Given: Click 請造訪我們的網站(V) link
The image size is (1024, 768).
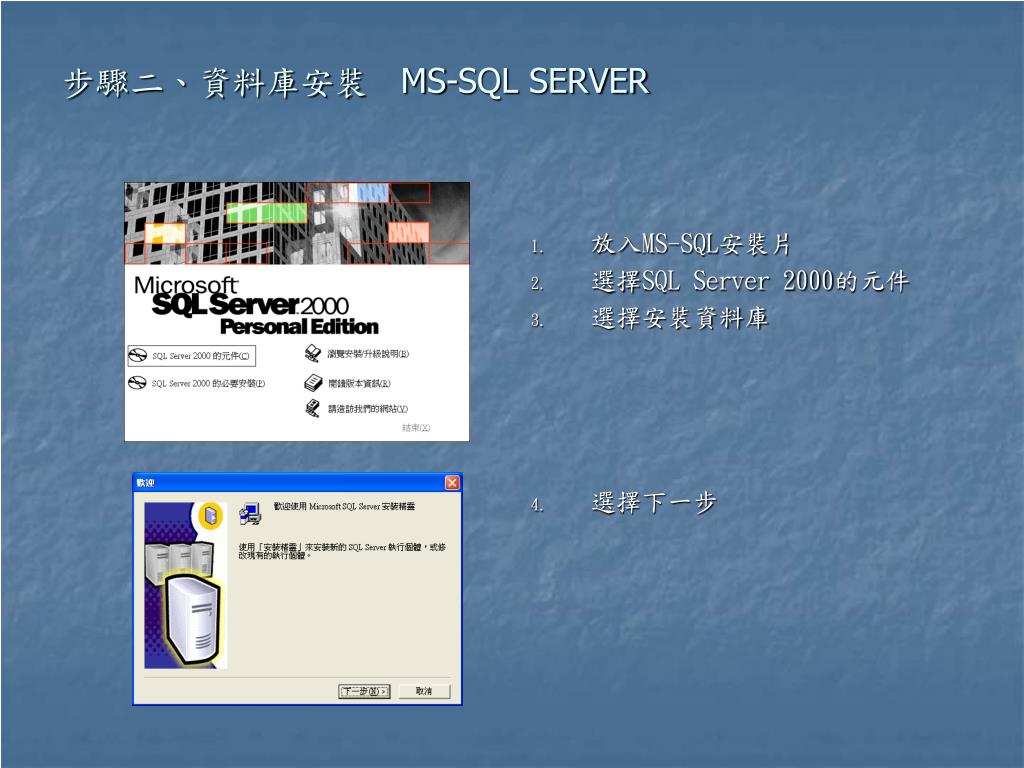Looking at the screenshot, I should [368, 409].
